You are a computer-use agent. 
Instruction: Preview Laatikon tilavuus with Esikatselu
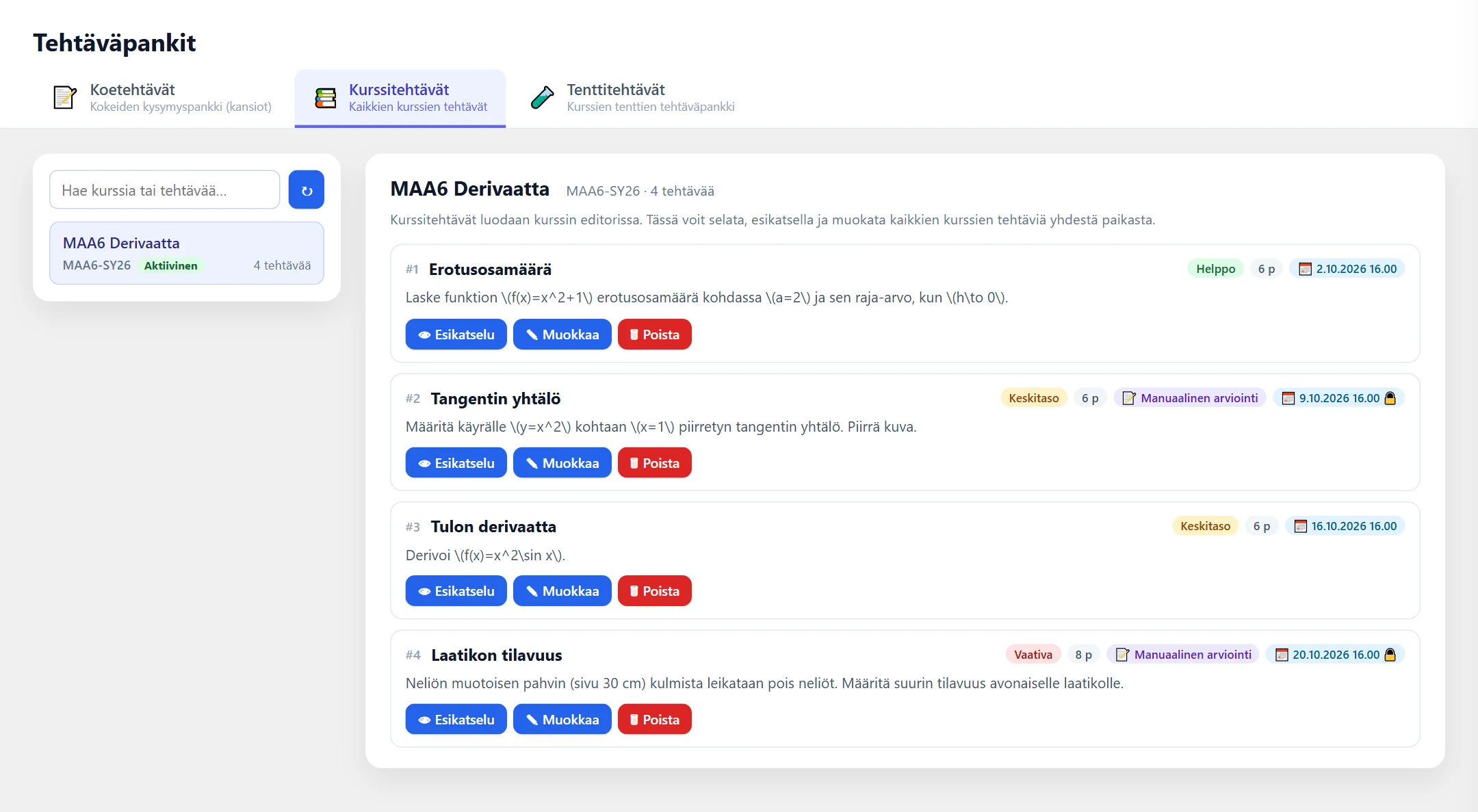click(456, 720)
